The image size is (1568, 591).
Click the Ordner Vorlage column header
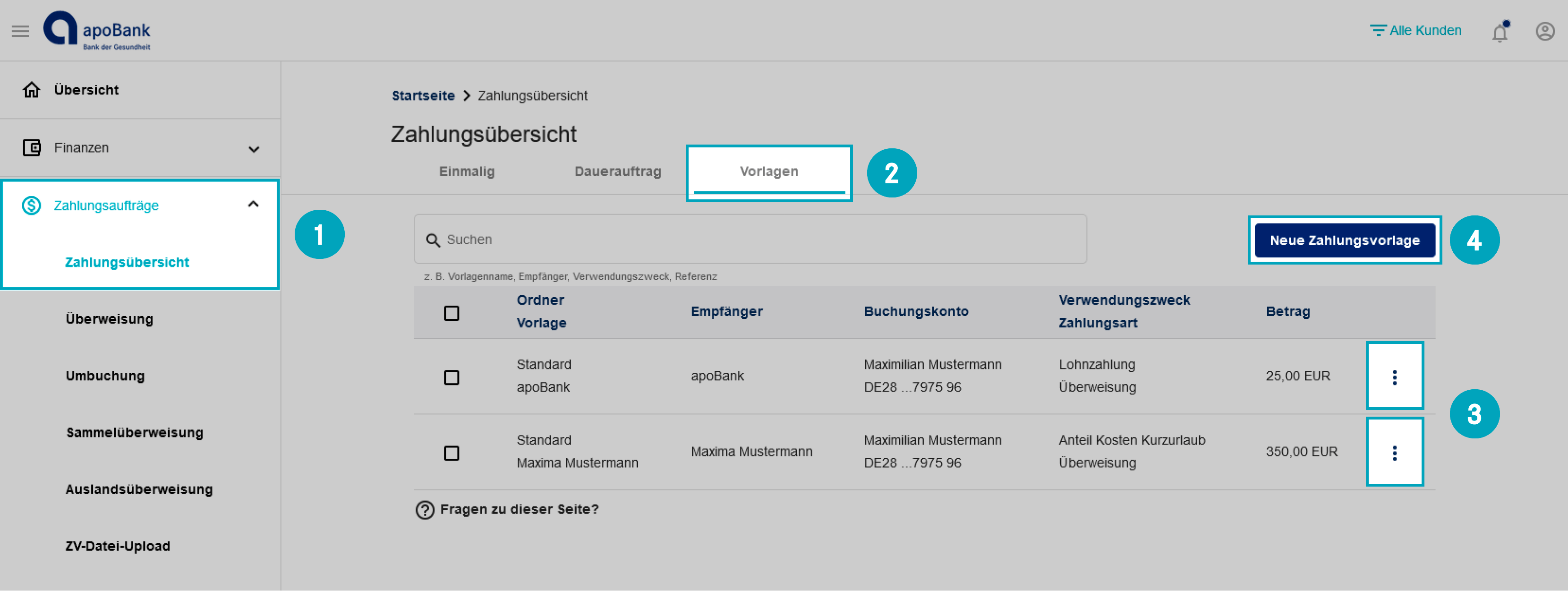click(541, 311)
